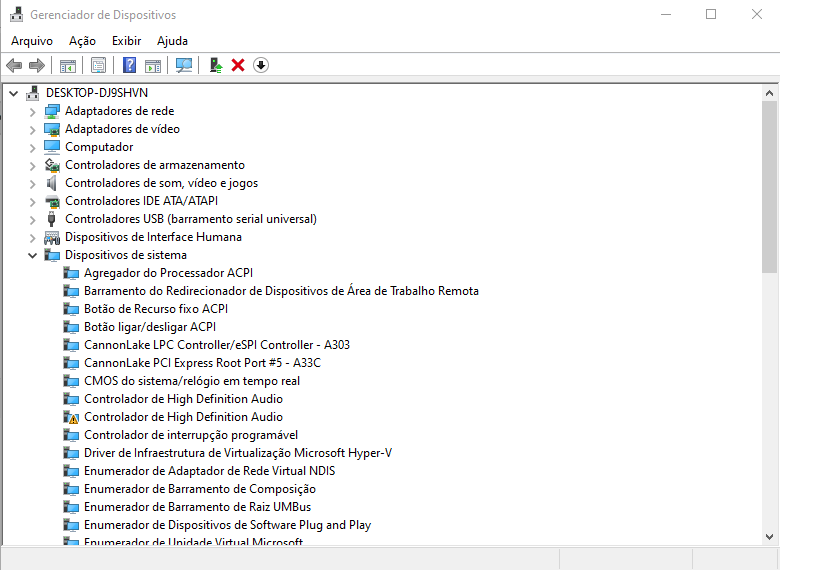Show or hide the console tree pane
The height and width of the screenshot is (570, 816).
[68, 66]
